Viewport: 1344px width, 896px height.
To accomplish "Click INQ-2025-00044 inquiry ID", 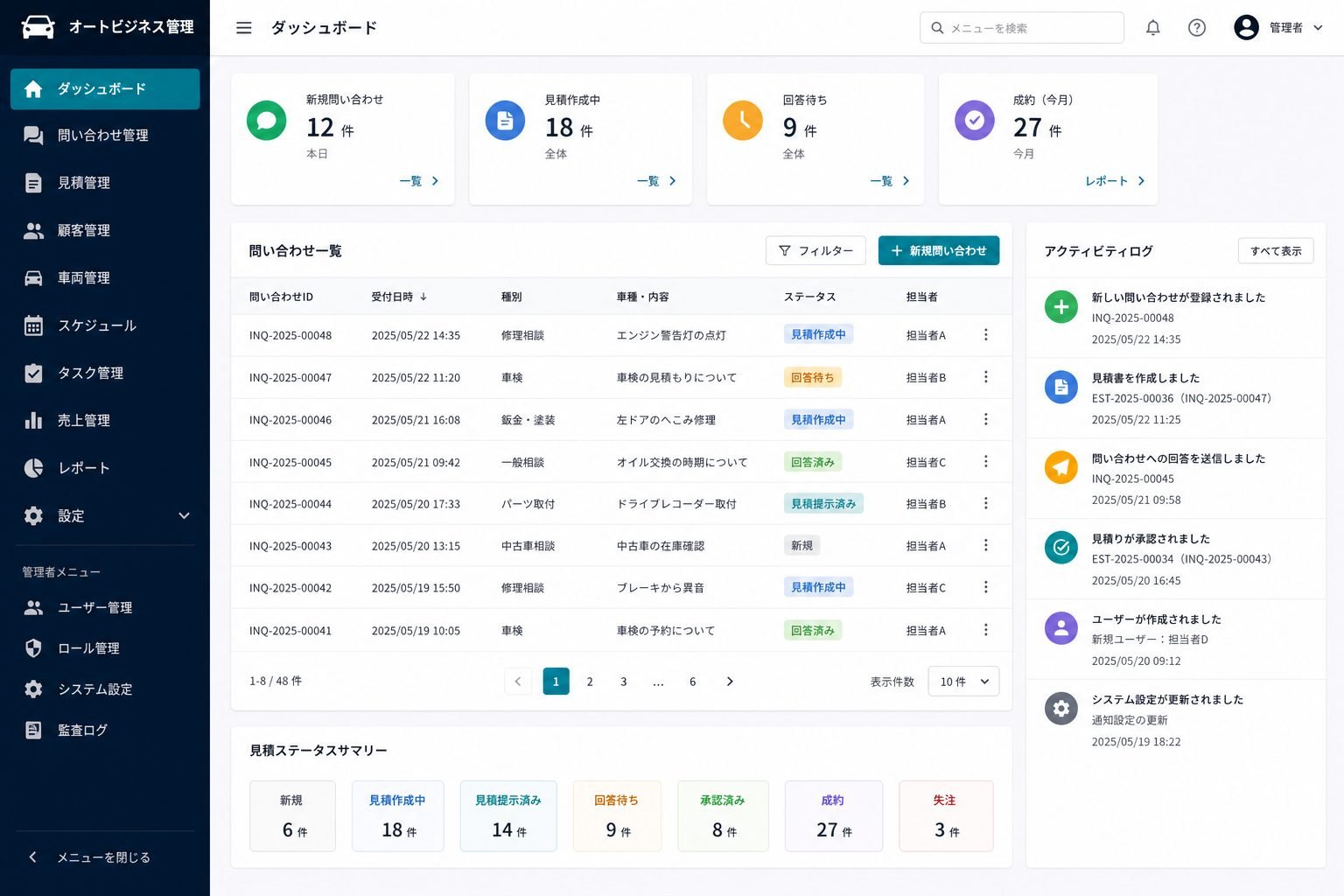I will tap(290, 505).
